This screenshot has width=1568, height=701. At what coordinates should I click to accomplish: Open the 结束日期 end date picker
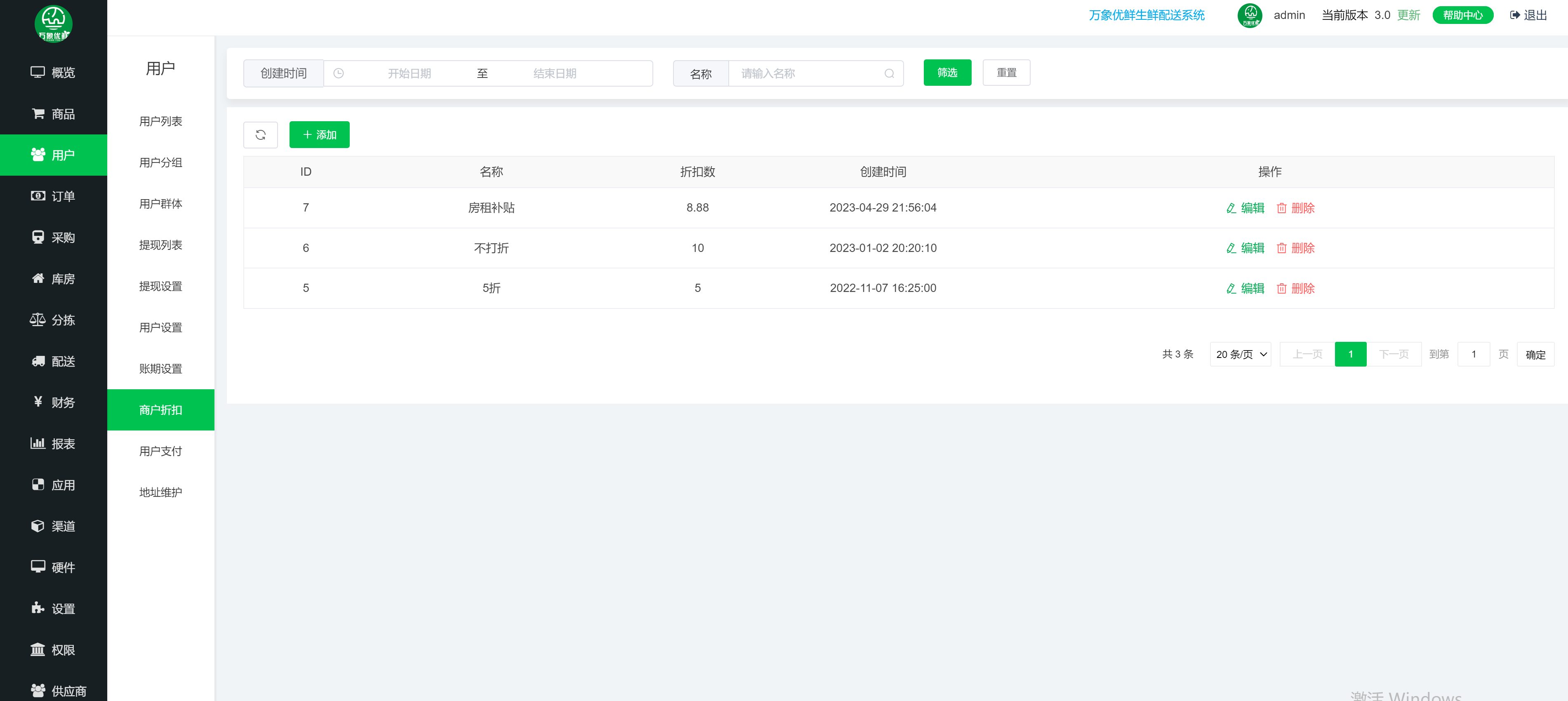(555, 74)
